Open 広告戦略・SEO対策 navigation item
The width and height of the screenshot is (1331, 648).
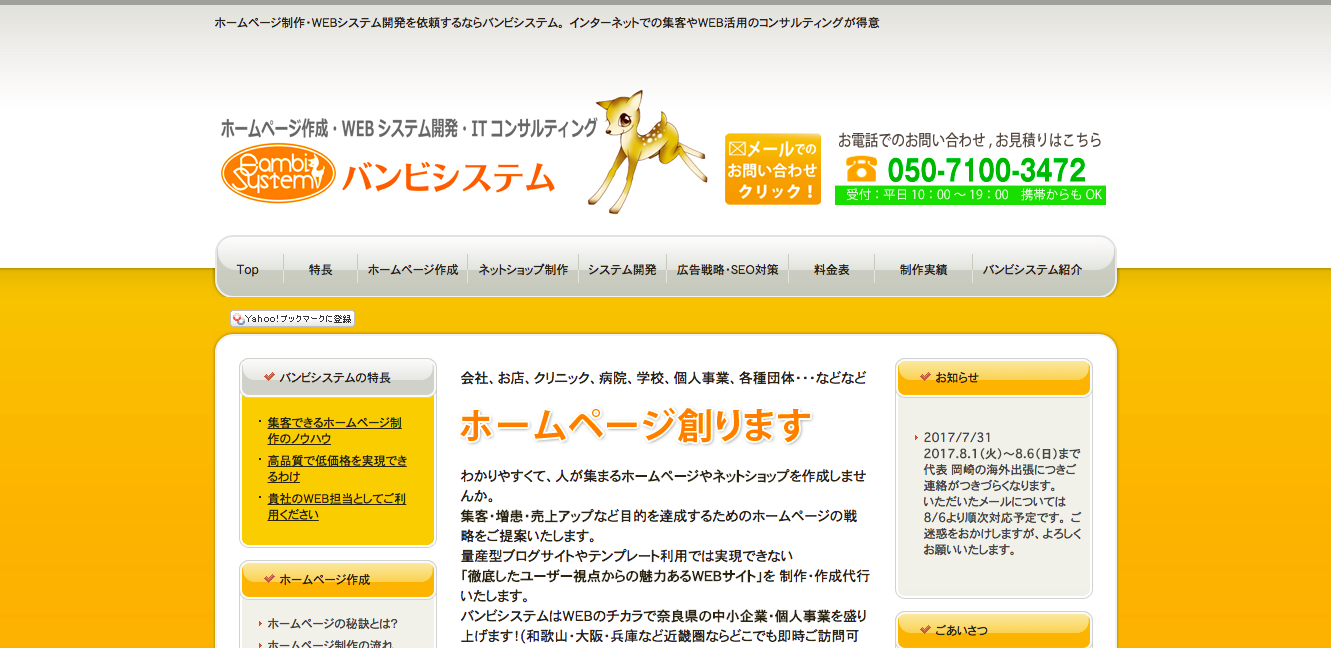tap(727, 270)
